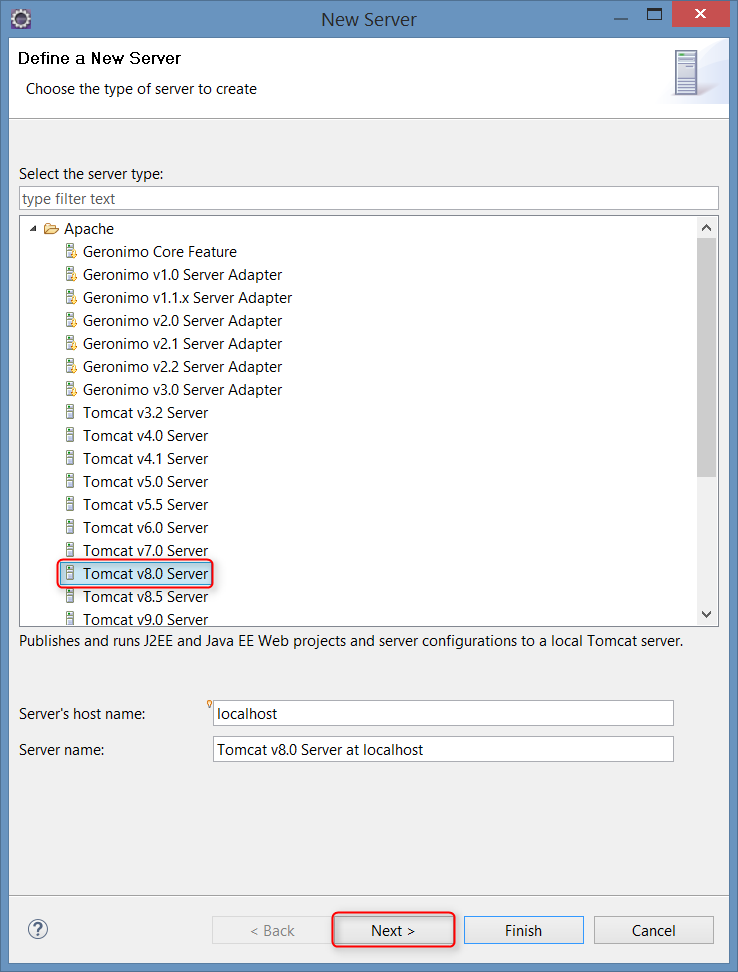Select Geronimo v3.0 Server Adapter
Image resolution: width=738 pixels, height=972 pixels.
182,389
